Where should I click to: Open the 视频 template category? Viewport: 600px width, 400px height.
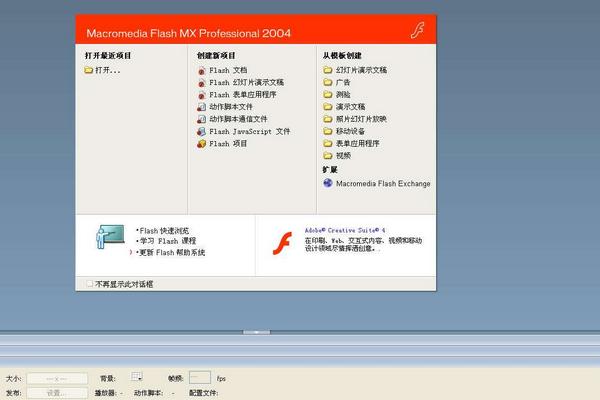coord(343,156)
